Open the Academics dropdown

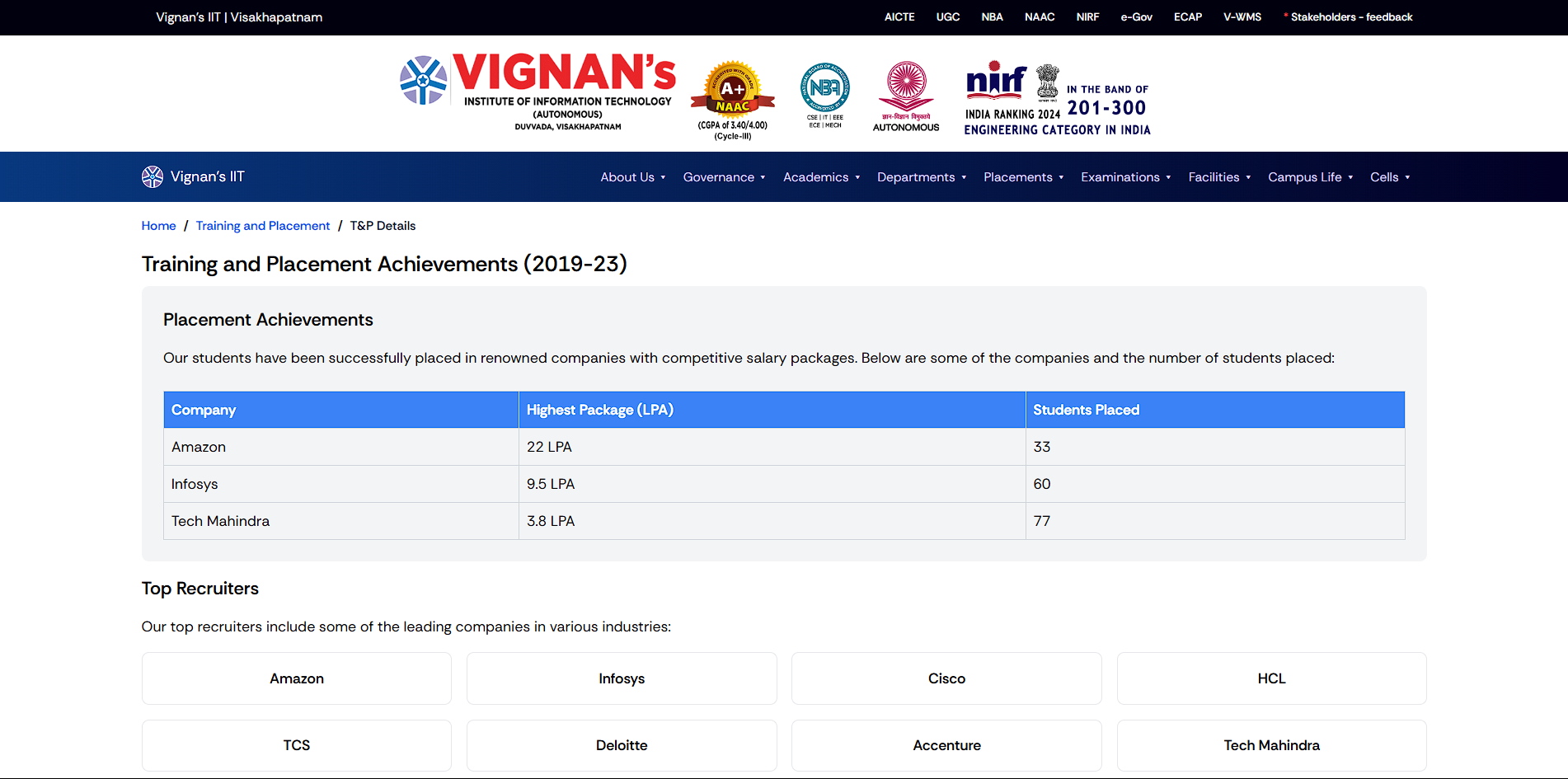tap(821, 176)
